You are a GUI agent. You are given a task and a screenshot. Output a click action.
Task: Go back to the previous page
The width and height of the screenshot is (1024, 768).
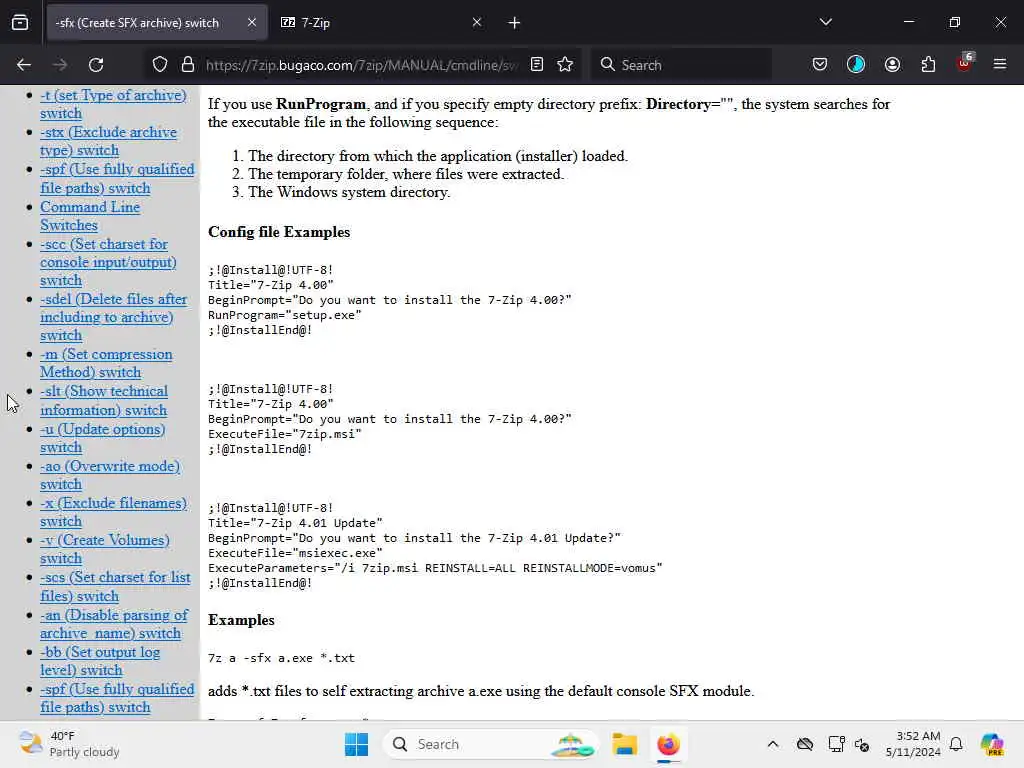24,65
